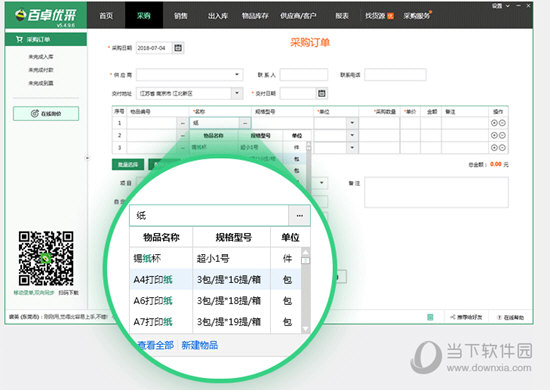Expand the 供应商 dropdown
This screenshot has width=550, height=390.
click(x=237, y=74)
